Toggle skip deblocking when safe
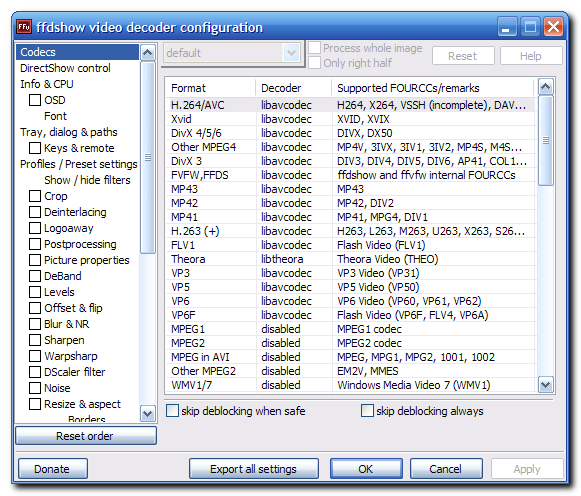This screenshot has height=496, width=581. (172, 411)
